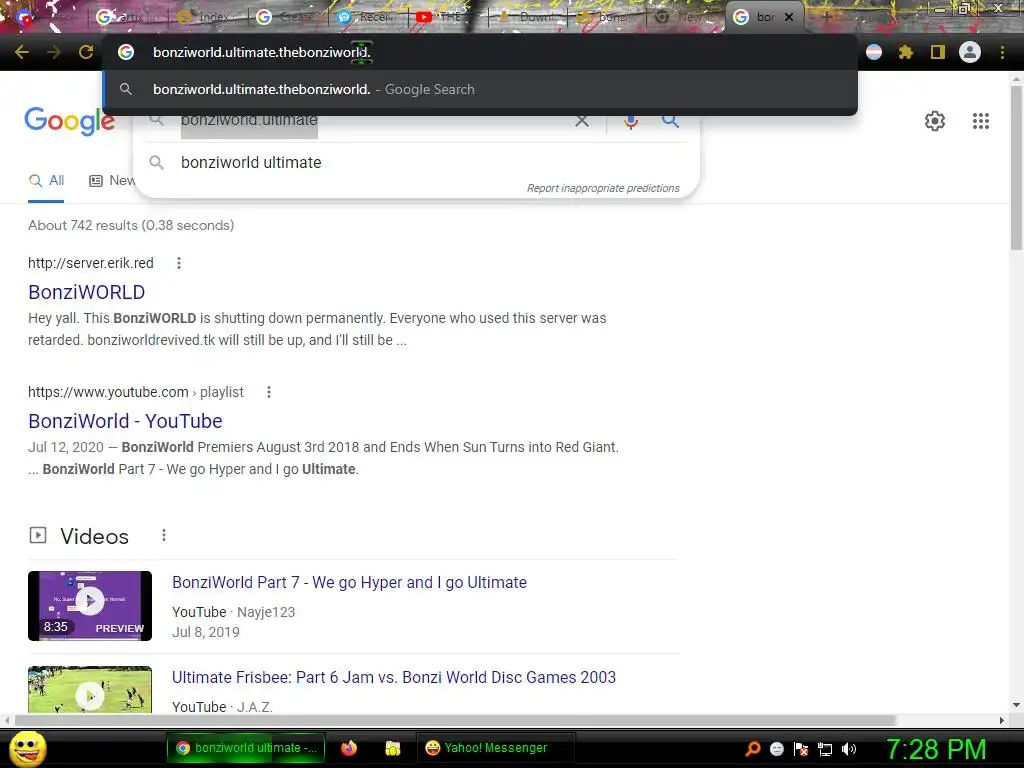Select the omnibox Google Search suggestion
This screenshot has width=1024, height=768.
(x=480, y=89)
